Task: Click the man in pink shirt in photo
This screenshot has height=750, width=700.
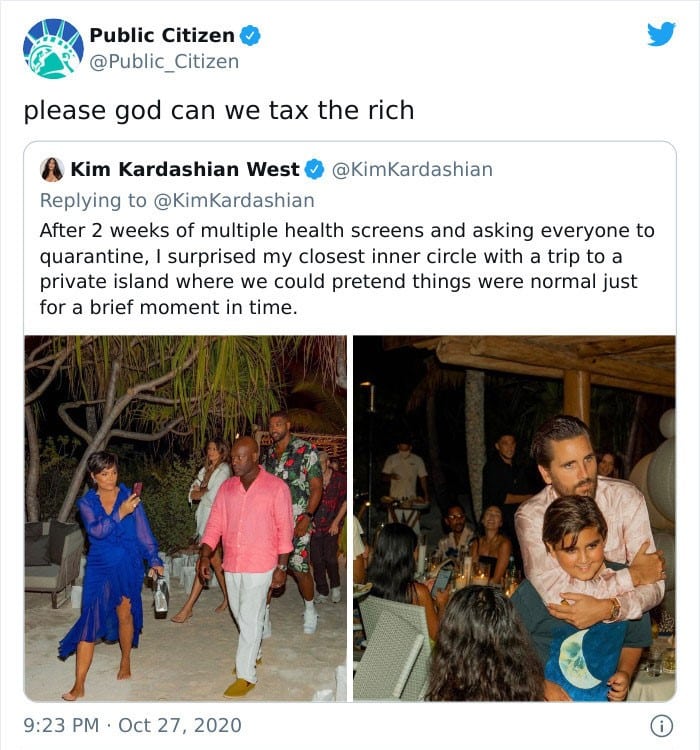Action: [247, 566]
